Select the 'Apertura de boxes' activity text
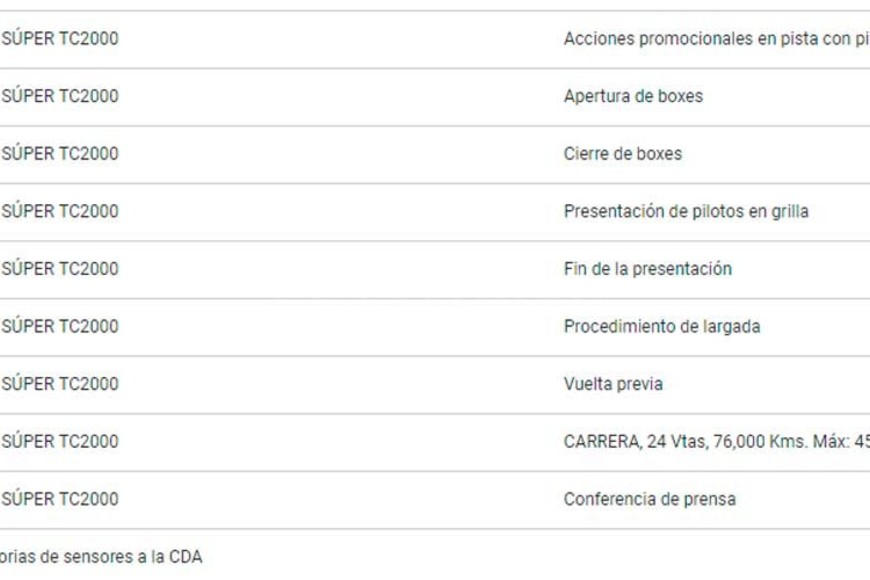Viewport: 870px width, 580px height. [x=633, y=97]
